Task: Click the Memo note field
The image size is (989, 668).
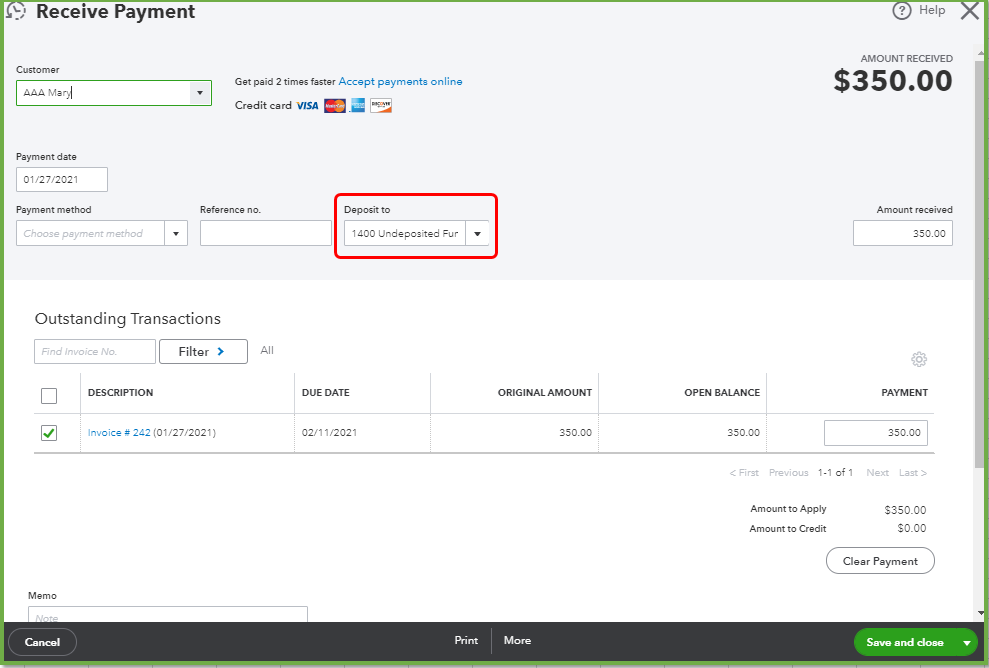Action: [167, 614]
